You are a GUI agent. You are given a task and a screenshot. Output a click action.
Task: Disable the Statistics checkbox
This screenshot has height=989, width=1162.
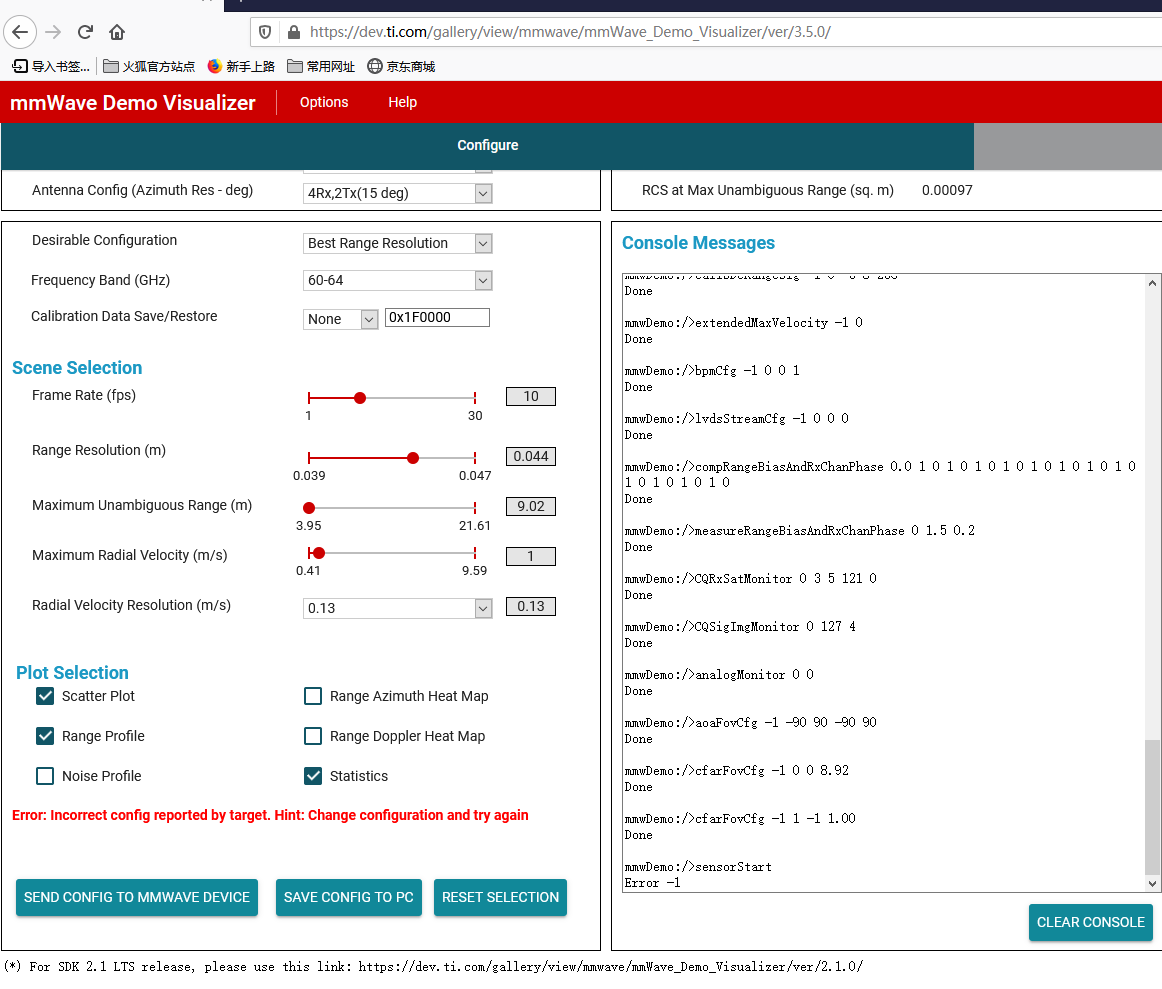(x=313, y=776)
